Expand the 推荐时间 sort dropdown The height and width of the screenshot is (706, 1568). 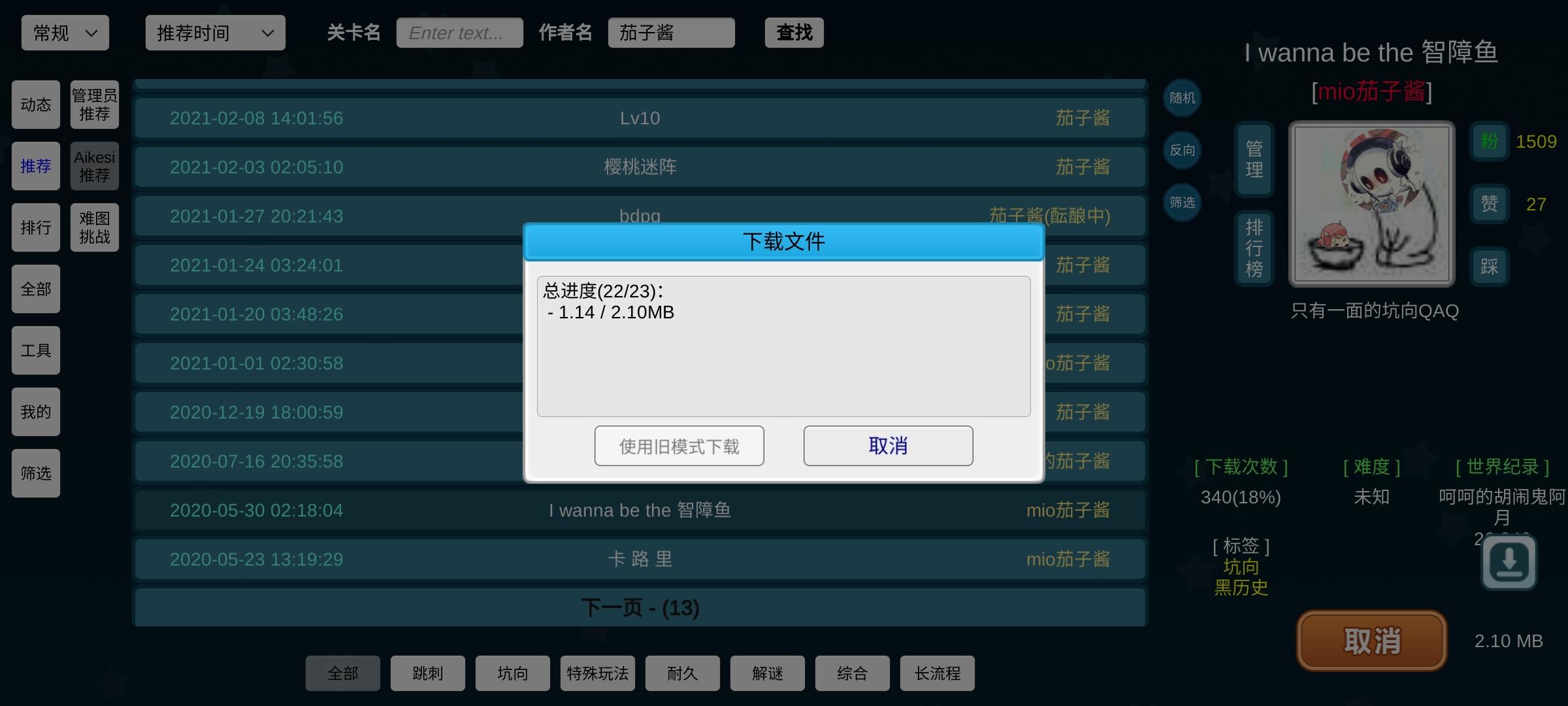click(x=215, y=33)
